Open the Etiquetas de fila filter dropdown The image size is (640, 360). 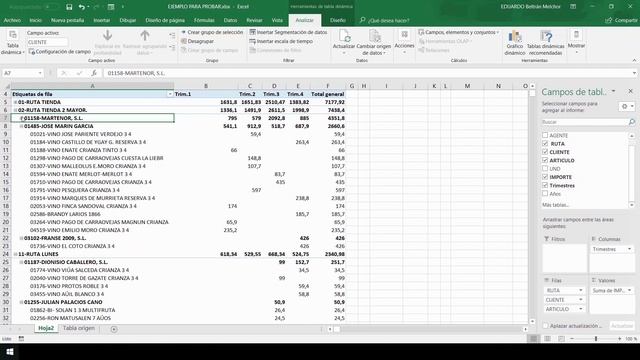(170, 94)
